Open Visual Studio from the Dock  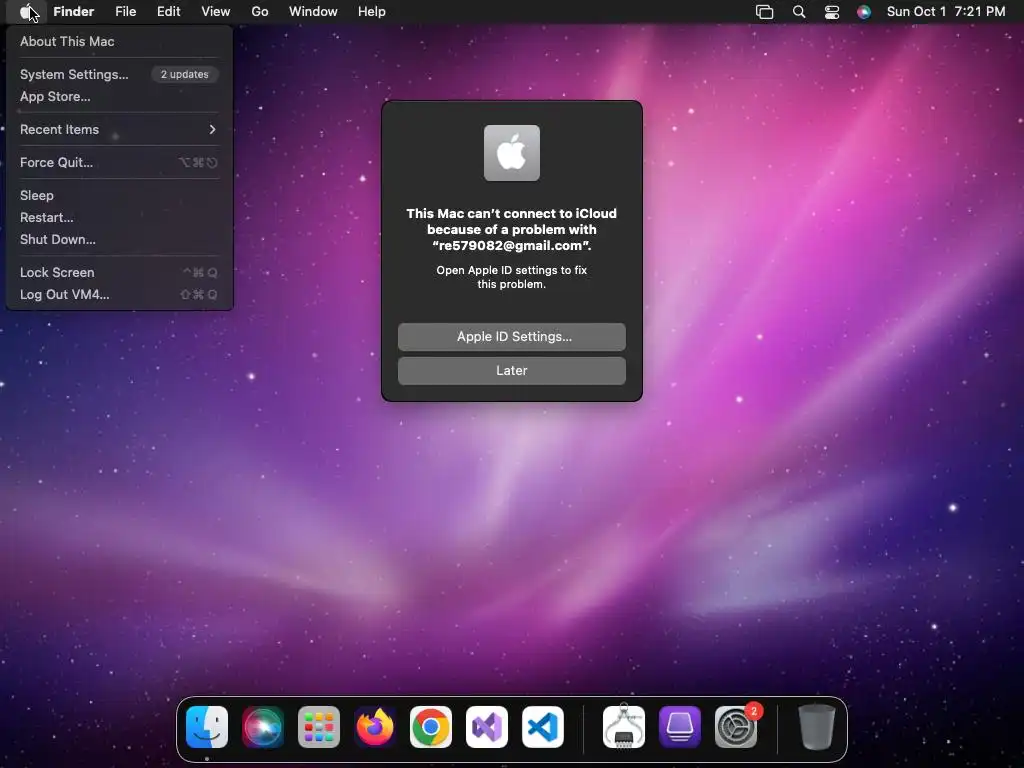click(x=487, y=727)
